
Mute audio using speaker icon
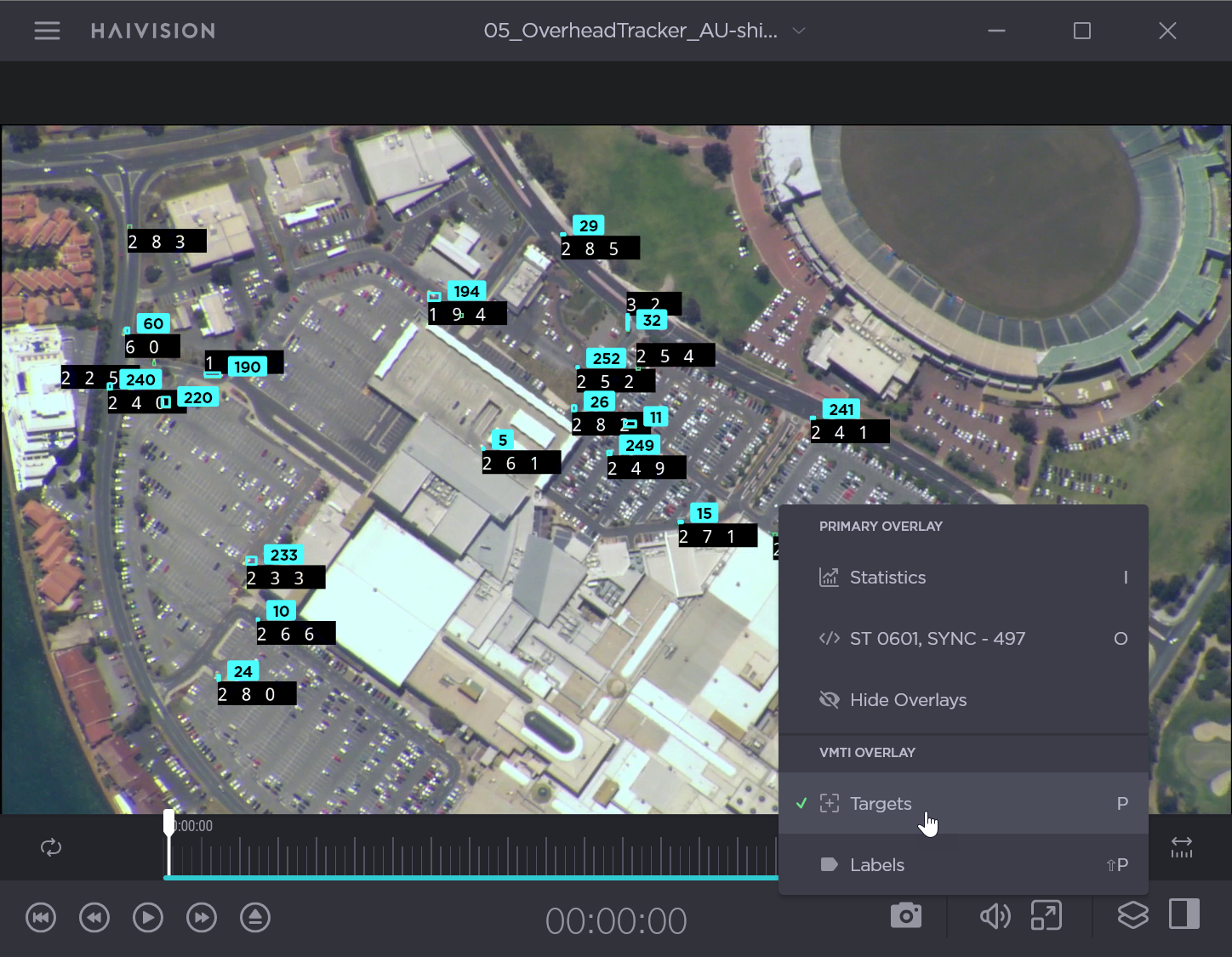[x=994, y=916]
